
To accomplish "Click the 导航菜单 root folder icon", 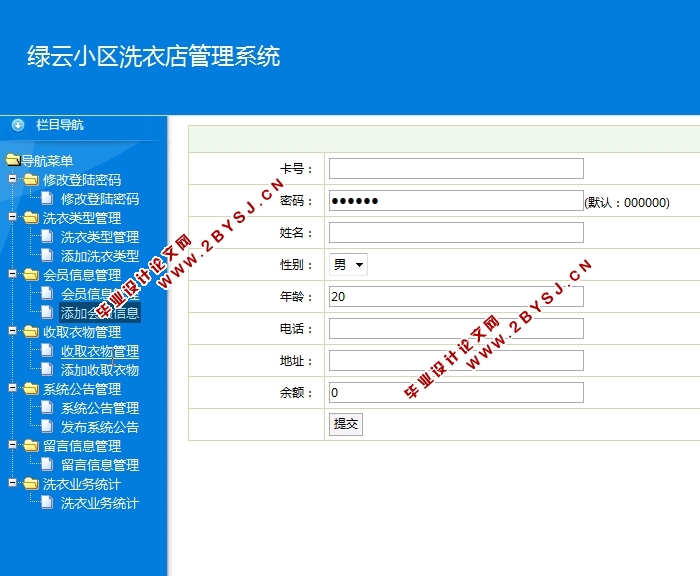I will point(13,160).
